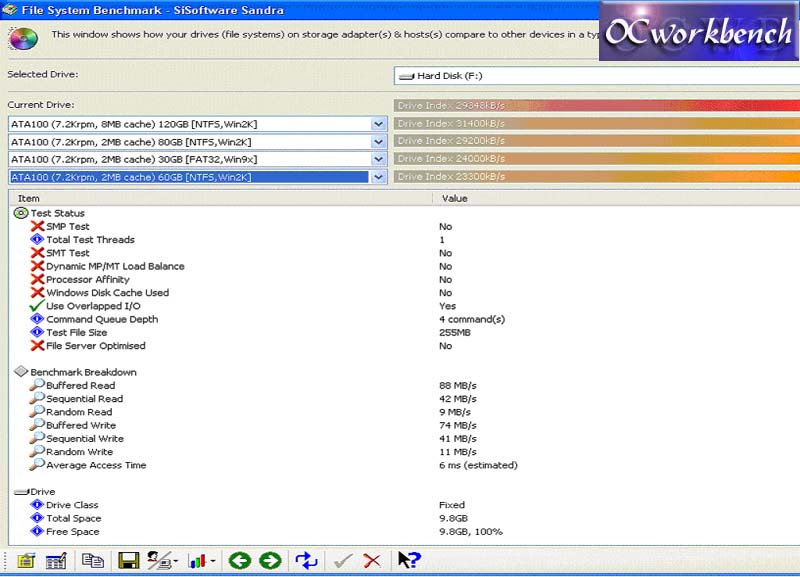
Task: Select the Total Test Threads row
Action: [404, 240]
